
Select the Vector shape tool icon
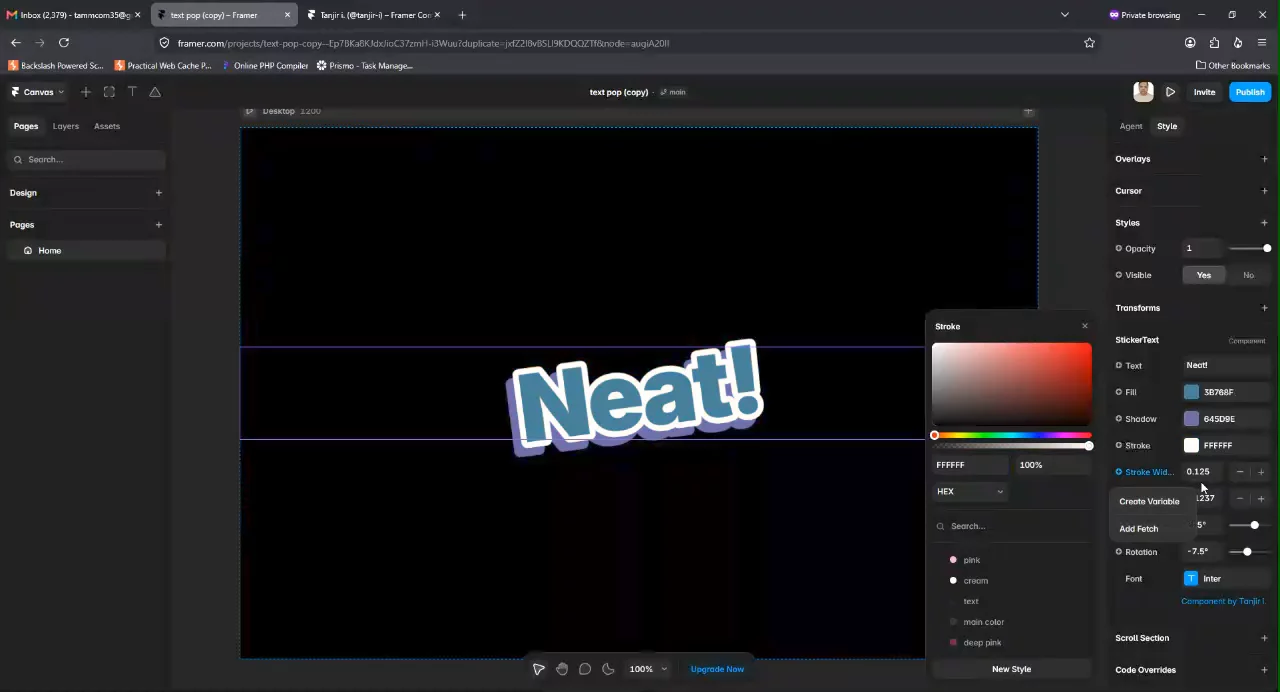click(155, 92)
